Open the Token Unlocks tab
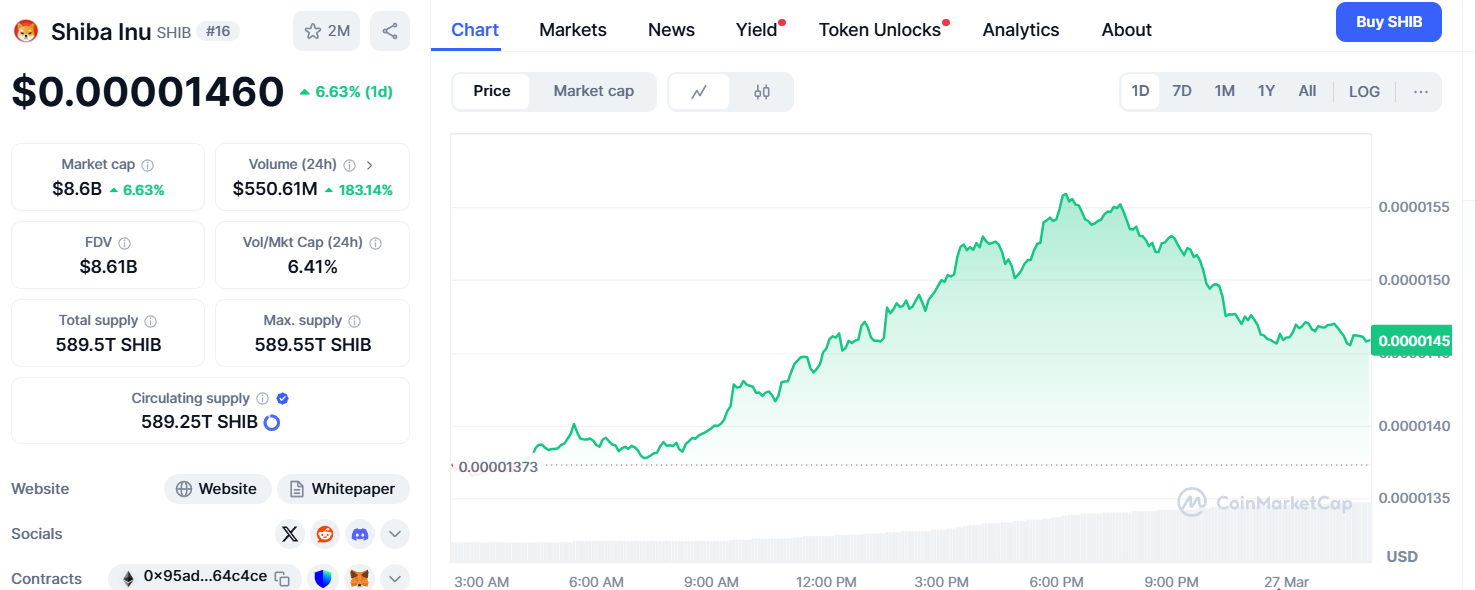The width and height of the screenshot is (1475, 590). point(880,30)
